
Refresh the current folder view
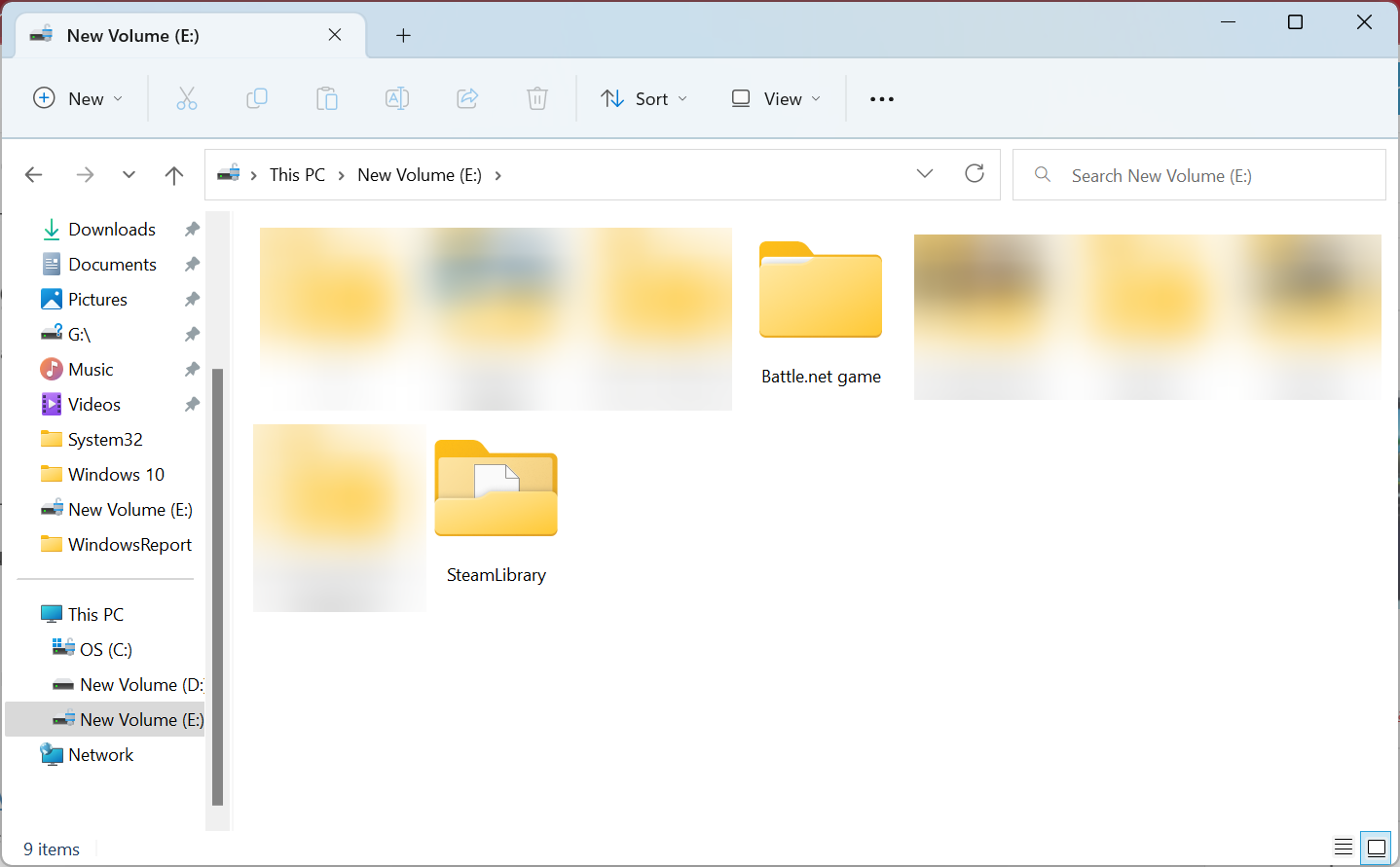tap(975, 173)
